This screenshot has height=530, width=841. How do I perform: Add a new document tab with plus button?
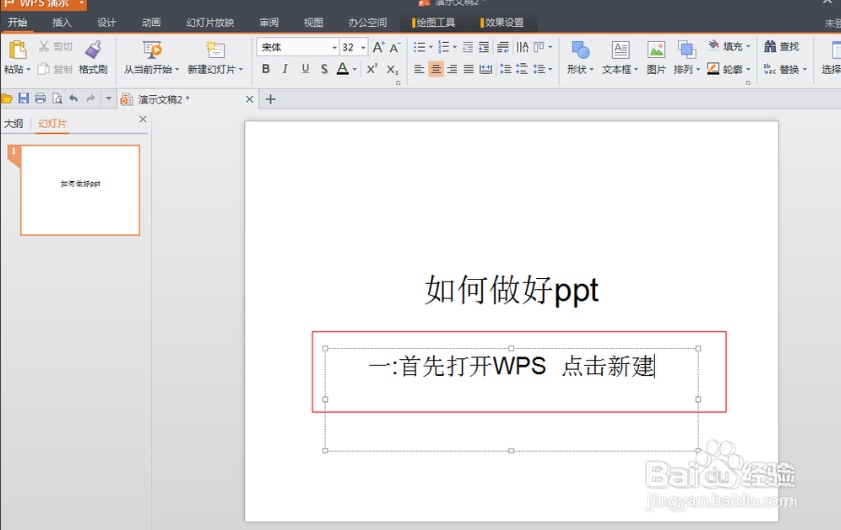pyautogui.click(x=271, y=99)
